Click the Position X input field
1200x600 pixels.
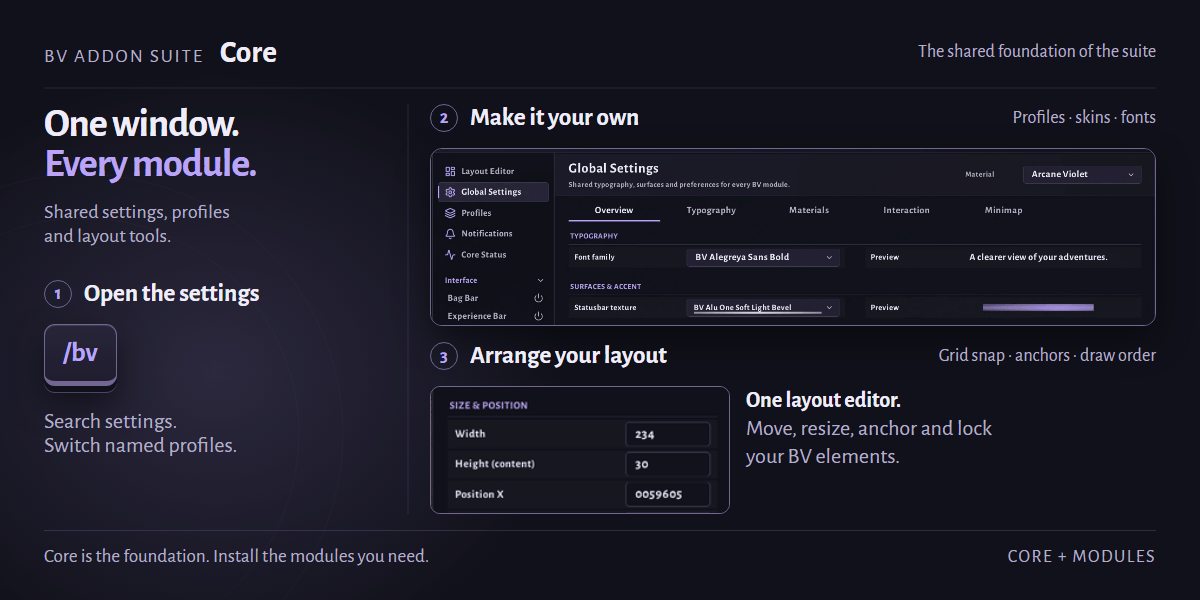(668, 494)
